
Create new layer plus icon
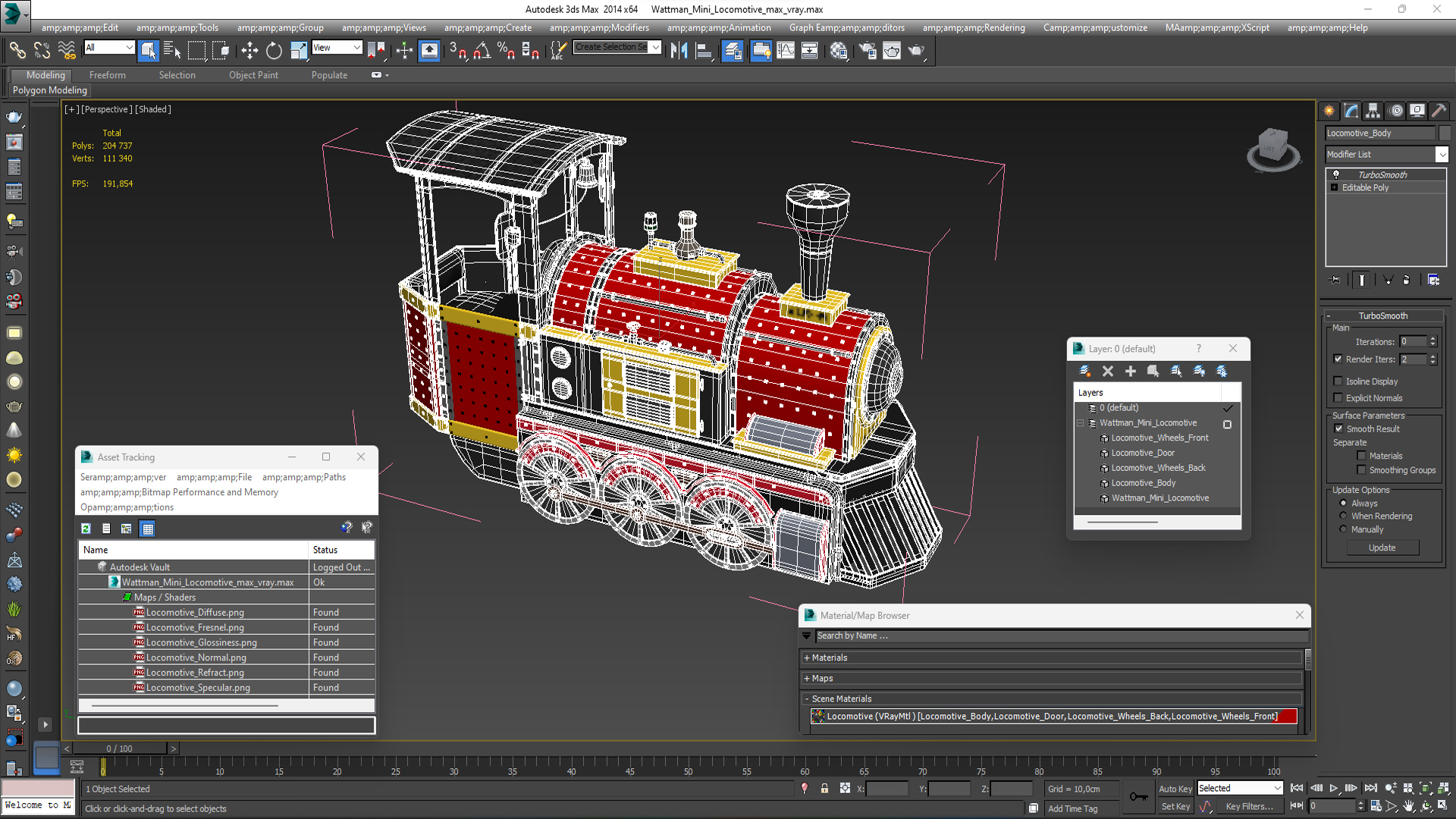(1130, 371)
